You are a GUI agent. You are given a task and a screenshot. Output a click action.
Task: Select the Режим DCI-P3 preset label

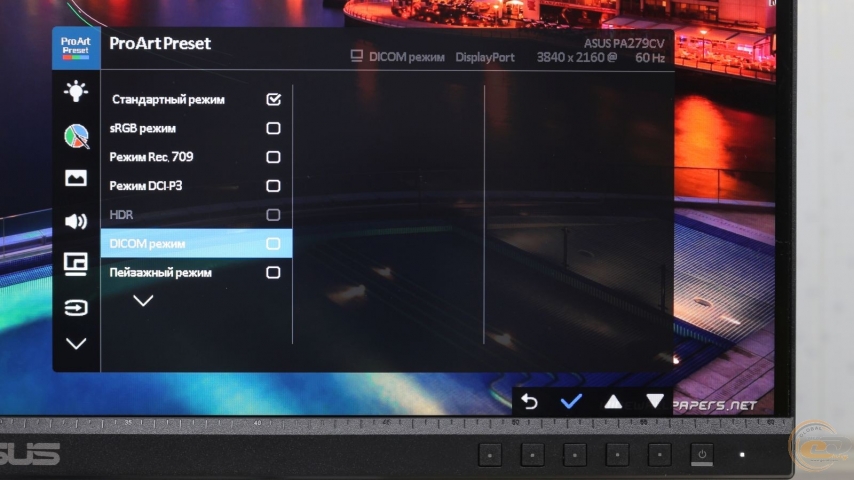146,186
